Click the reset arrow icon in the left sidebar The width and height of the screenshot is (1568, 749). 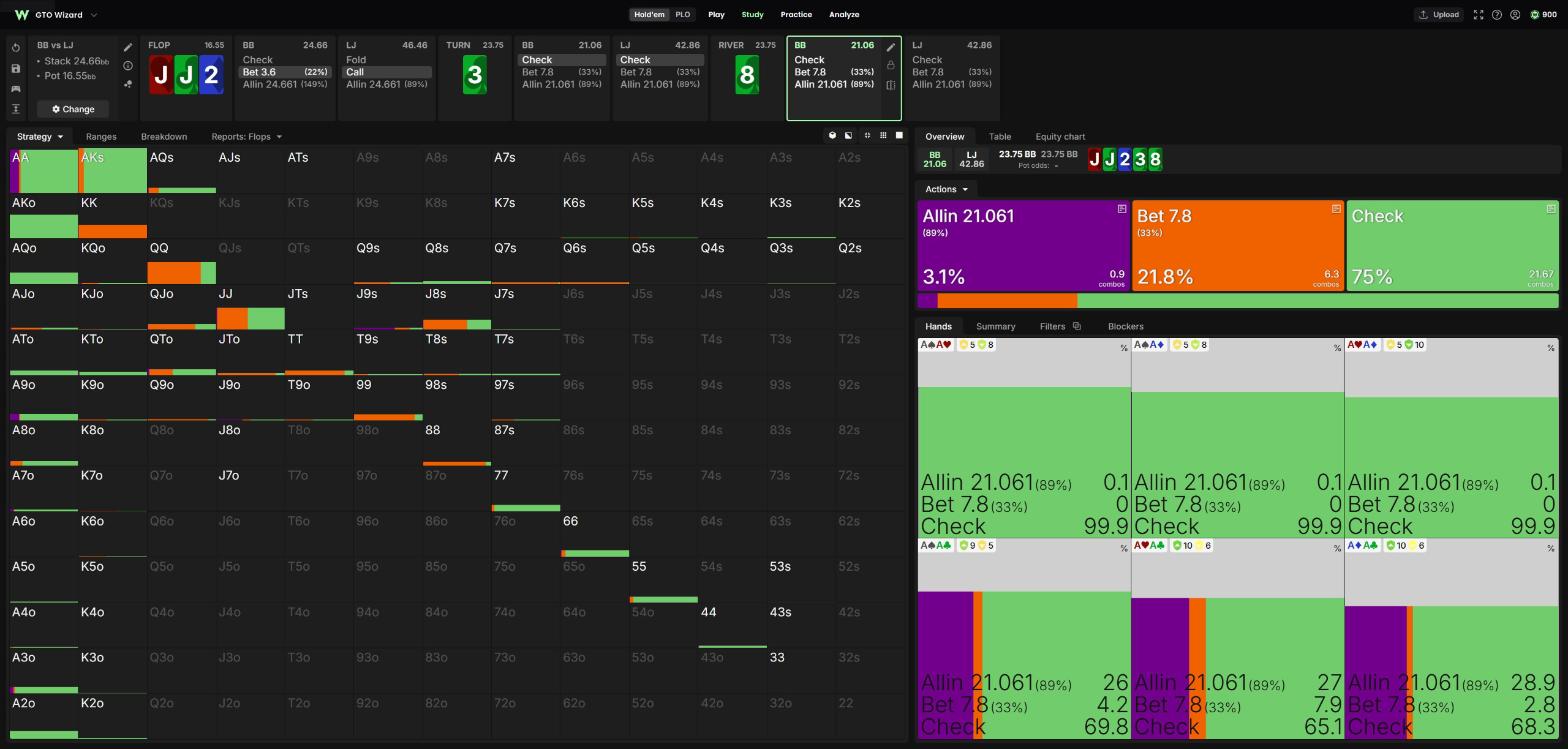[x=16, y=48]
